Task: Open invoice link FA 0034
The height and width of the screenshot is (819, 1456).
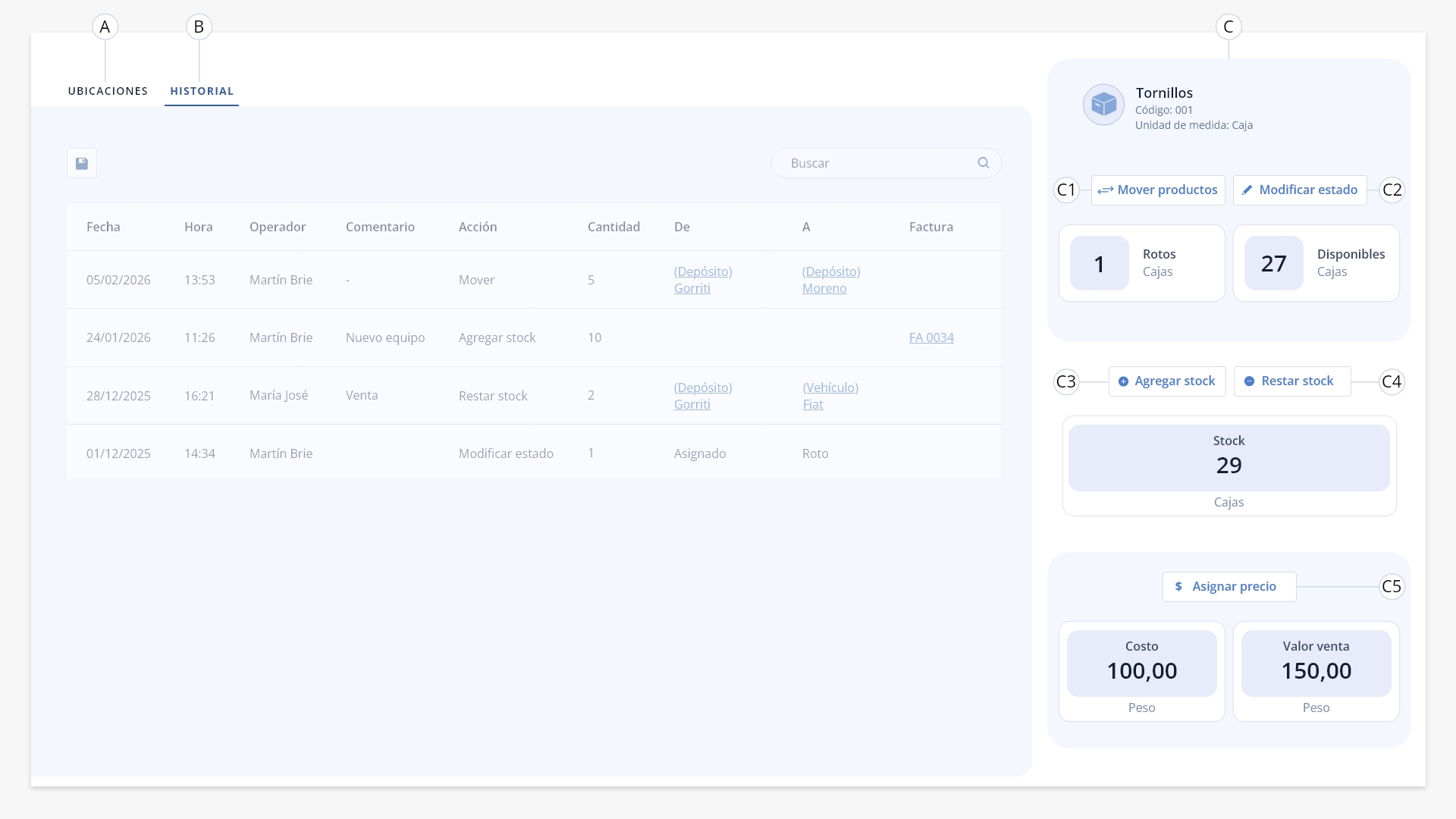Action: [931, 337]
